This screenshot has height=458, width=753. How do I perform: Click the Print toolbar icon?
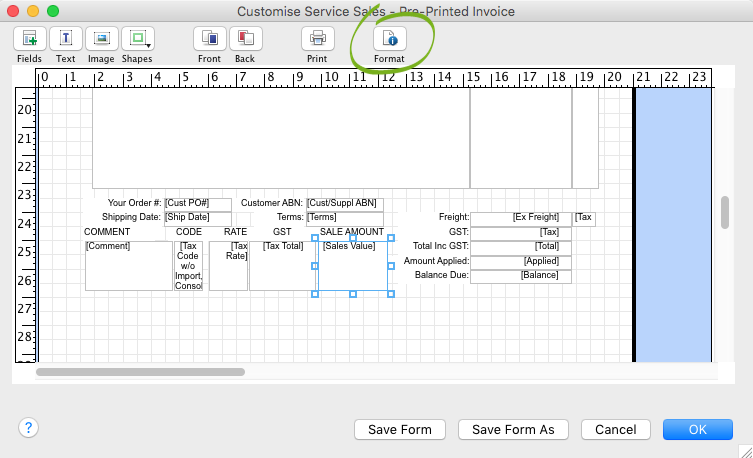click(x=317, y=39)
